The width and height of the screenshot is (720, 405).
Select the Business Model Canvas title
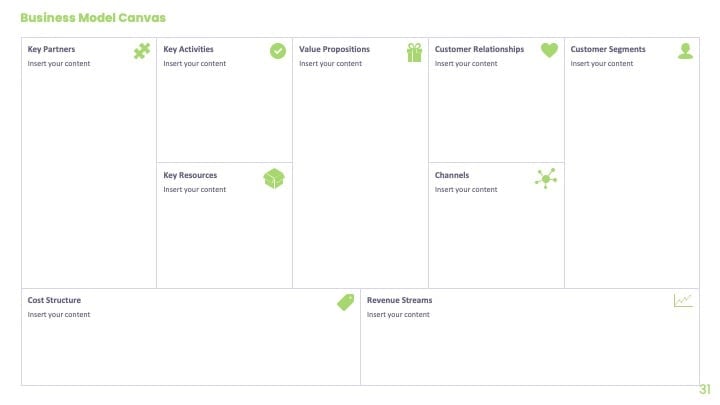pyautogui.click(x=93, y=18)
